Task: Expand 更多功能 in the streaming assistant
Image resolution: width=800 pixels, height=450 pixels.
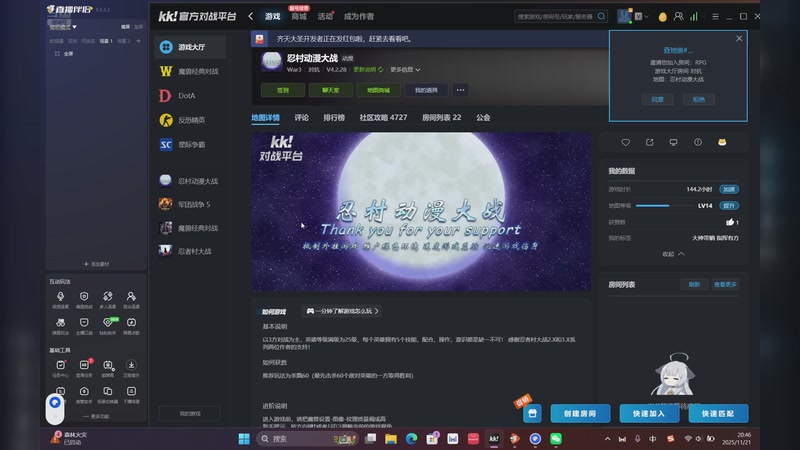Action: pos(96,416)
